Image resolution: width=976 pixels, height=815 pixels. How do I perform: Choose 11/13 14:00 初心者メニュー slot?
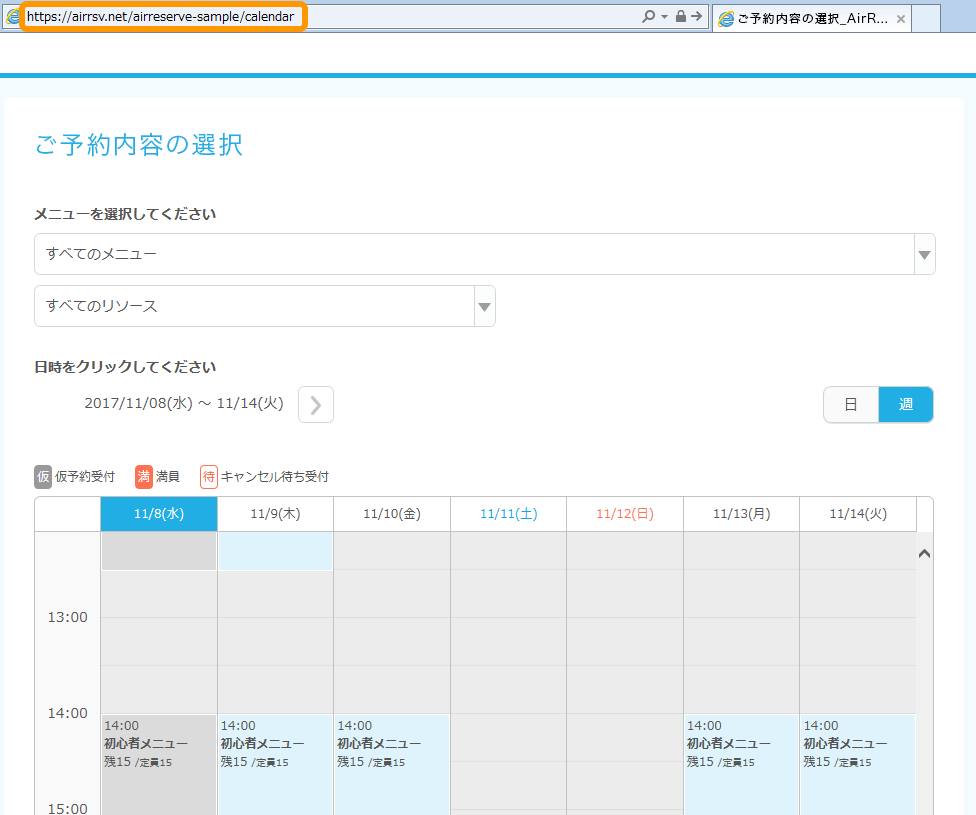tap(741, 765)
